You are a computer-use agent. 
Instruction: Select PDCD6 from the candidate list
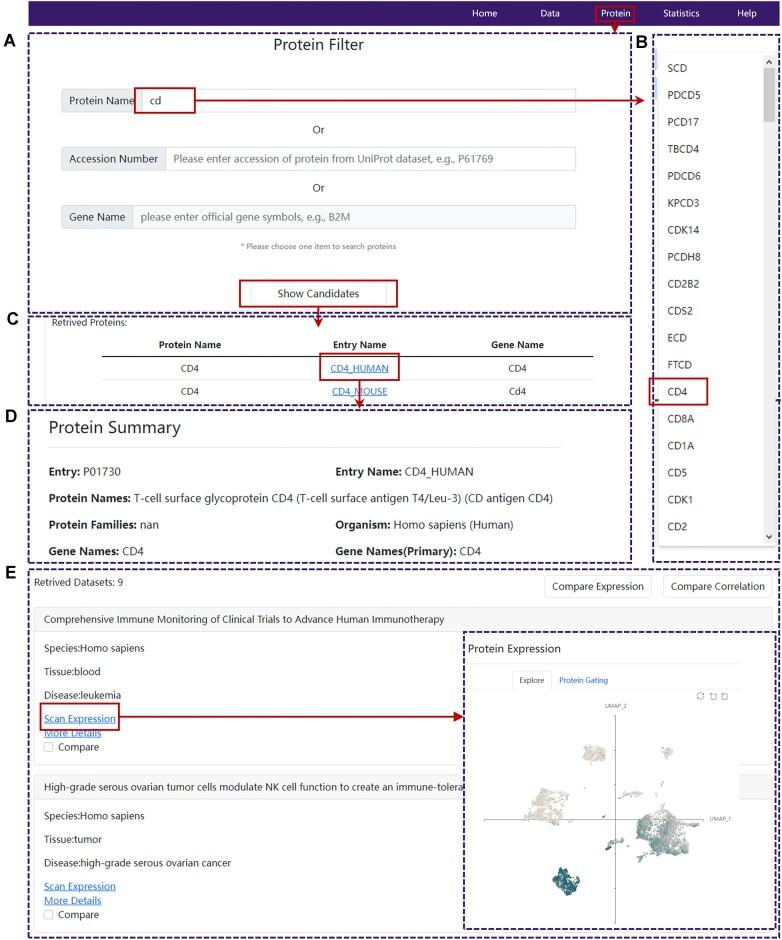point(684,176)
